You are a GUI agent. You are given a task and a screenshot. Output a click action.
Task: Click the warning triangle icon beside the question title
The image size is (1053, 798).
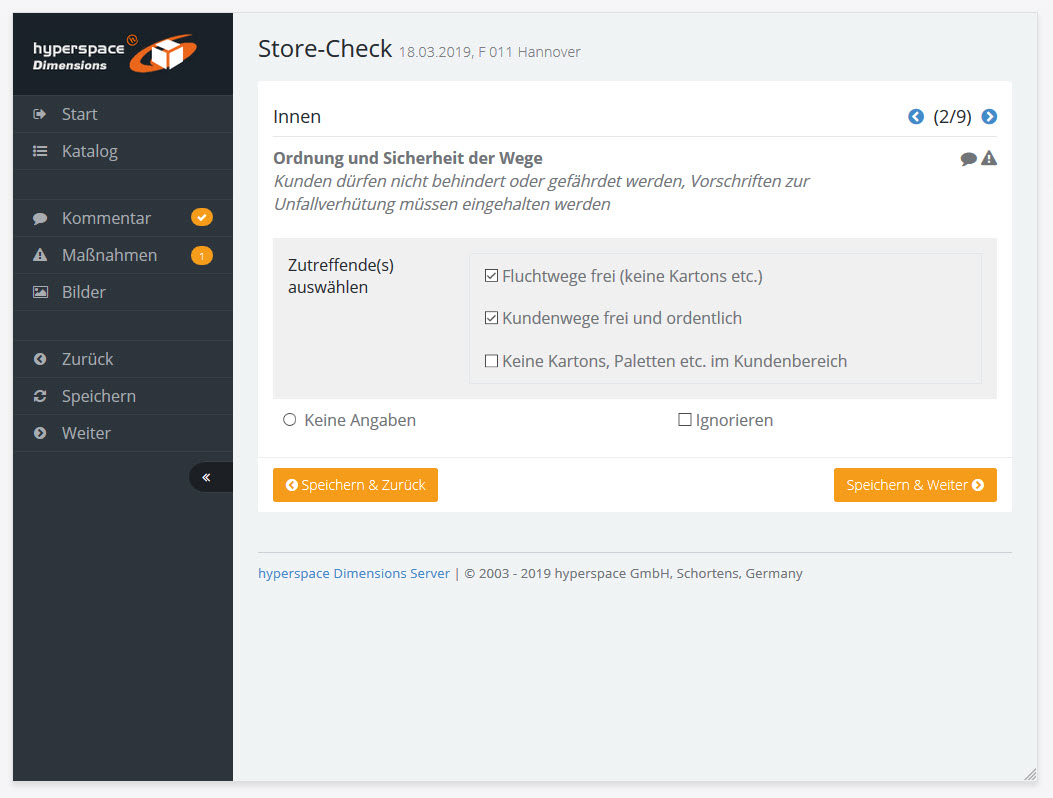989,158
